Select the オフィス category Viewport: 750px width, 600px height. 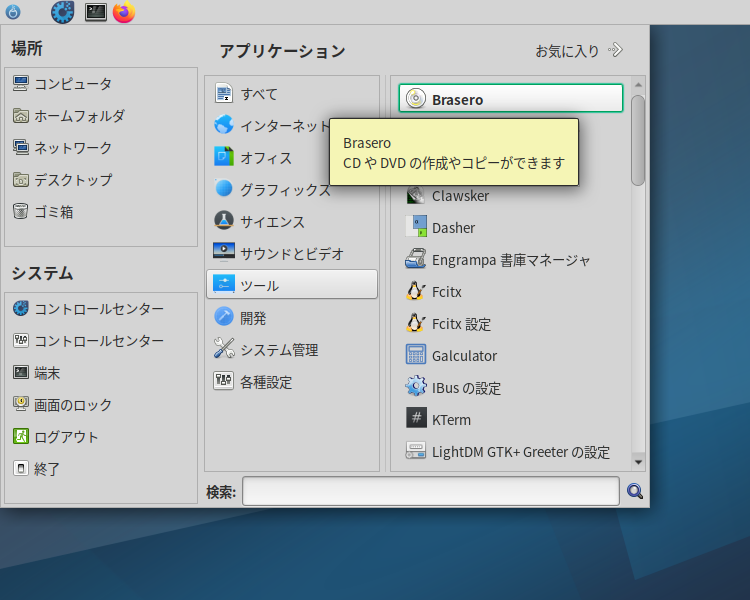292,157
